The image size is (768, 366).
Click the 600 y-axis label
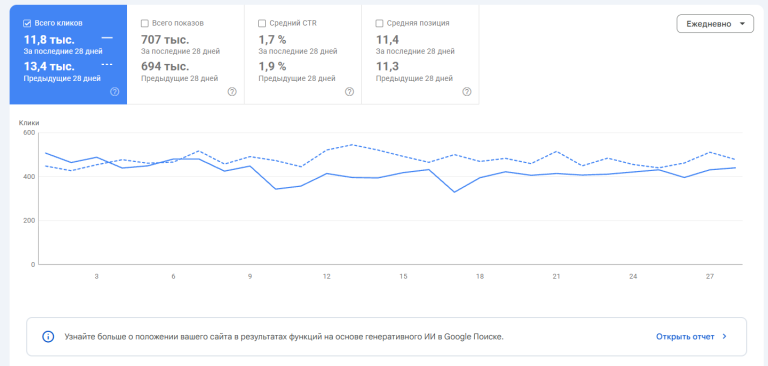tap(30, 133)
